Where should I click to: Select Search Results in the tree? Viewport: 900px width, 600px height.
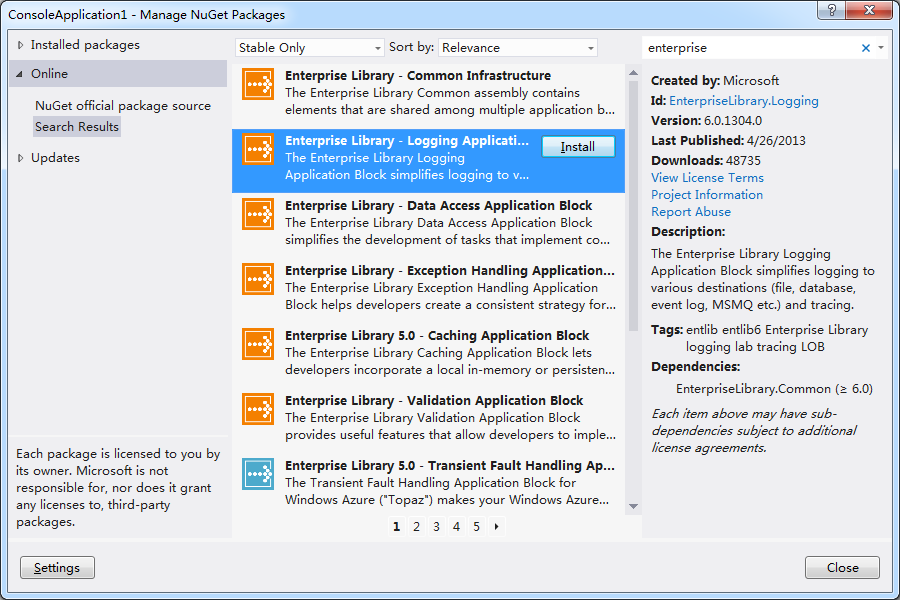coord(77,127)
